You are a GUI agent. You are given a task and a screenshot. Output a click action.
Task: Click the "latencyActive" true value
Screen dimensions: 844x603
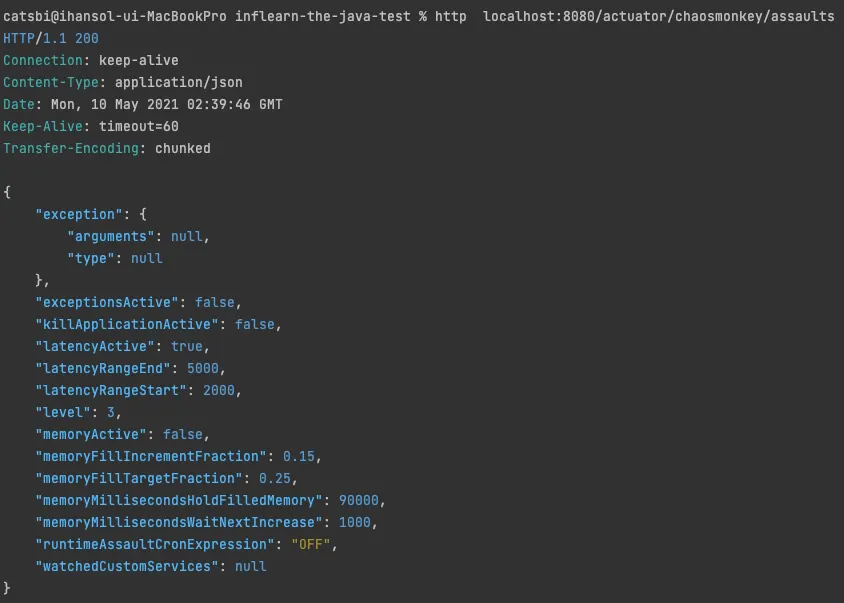186,346
